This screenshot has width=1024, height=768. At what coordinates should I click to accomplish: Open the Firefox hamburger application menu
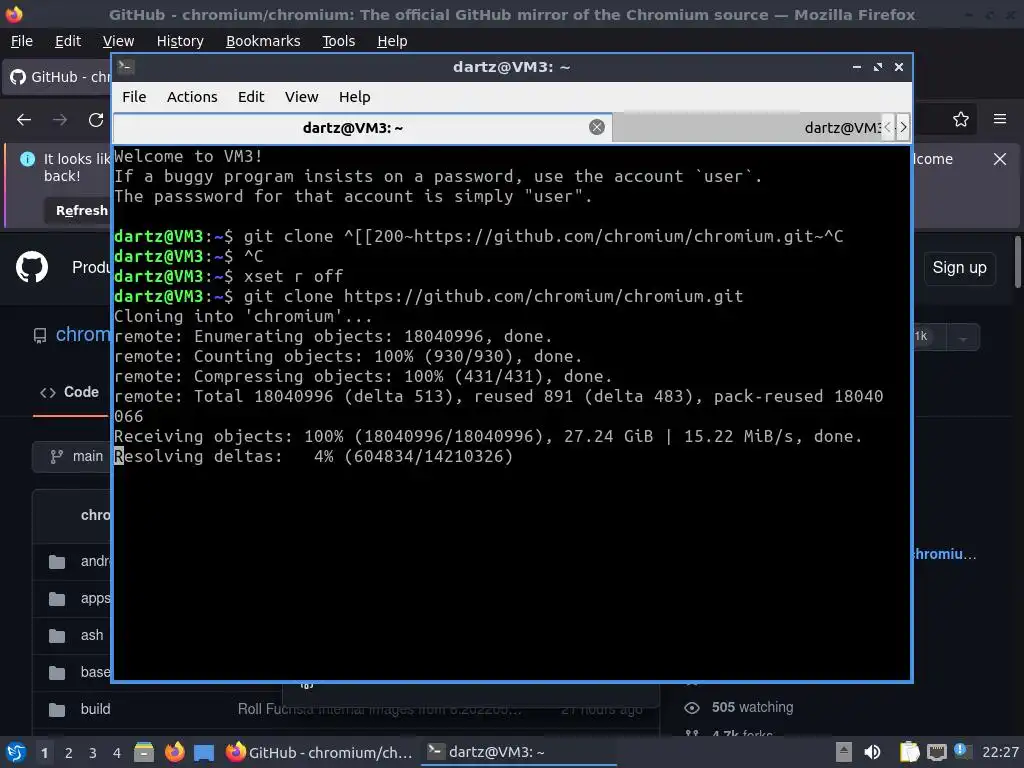coord(1000,119)
